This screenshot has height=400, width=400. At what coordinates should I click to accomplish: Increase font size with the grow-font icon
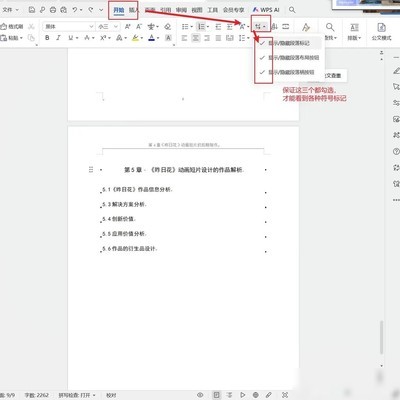point(128,26)
